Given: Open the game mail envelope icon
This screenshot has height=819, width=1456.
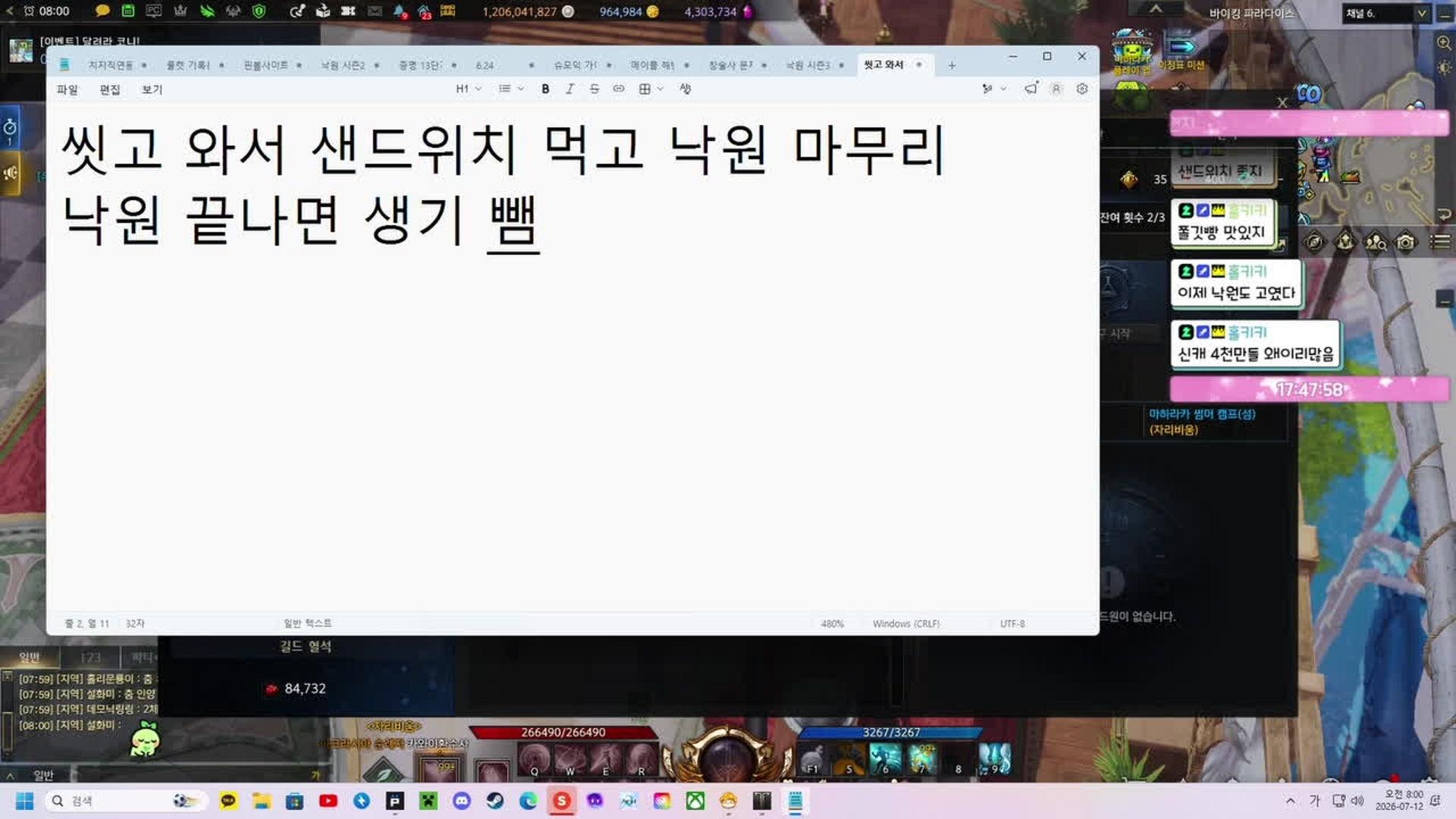Looking at the screenshot, I should (375, 11).
